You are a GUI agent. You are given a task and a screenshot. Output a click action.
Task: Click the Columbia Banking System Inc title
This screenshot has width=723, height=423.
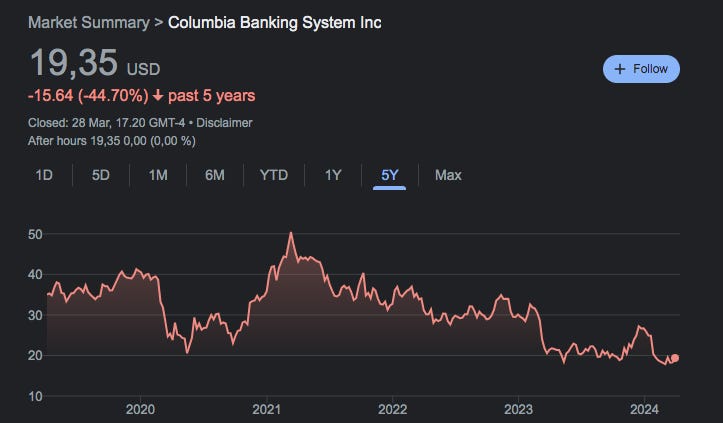(274, 23)
